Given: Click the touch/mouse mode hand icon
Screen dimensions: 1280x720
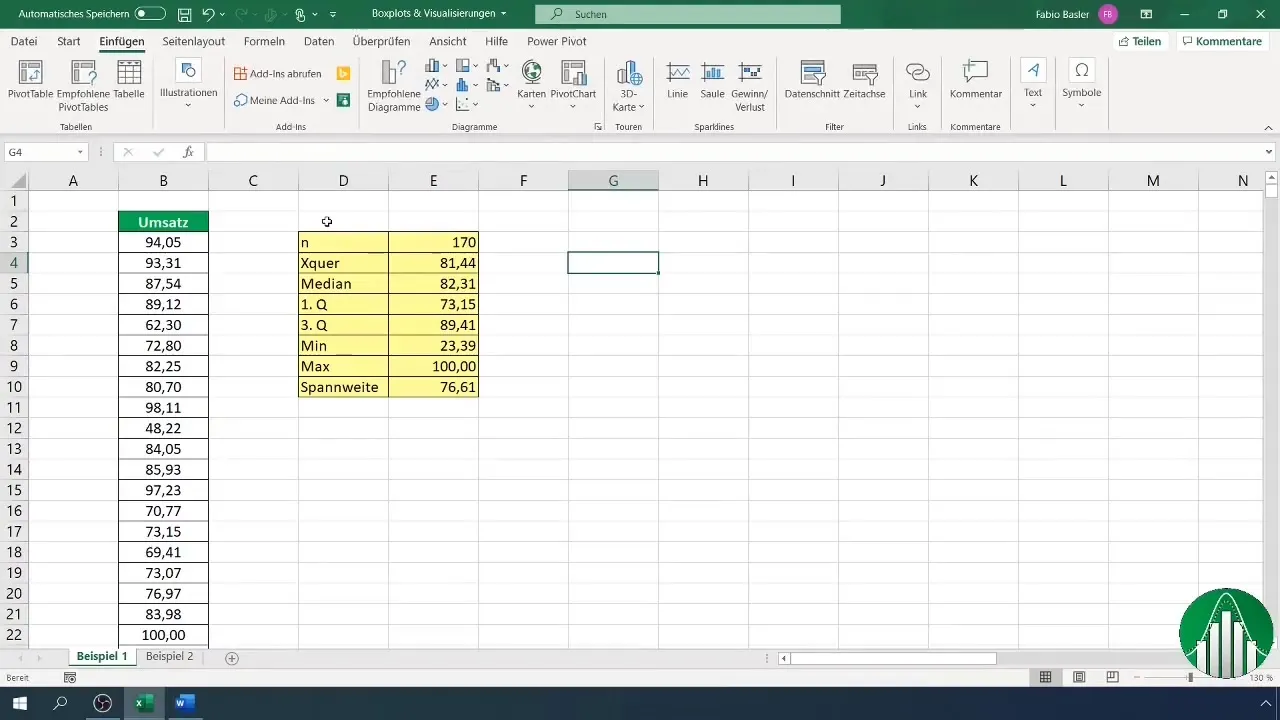Looking at the screenshot, I should (300, 14).
